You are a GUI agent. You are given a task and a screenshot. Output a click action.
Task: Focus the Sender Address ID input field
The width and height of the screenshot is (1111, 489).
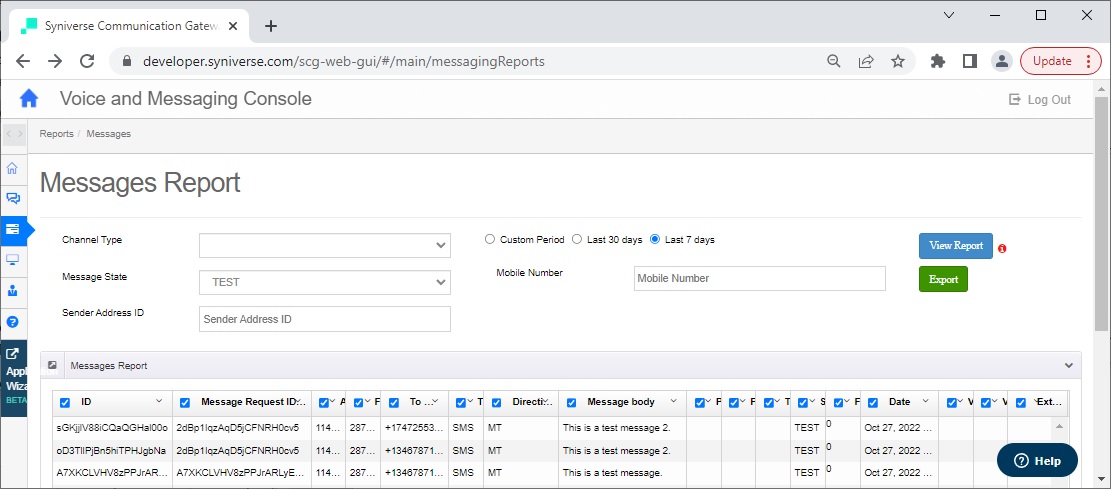click(x=325, y=319)
